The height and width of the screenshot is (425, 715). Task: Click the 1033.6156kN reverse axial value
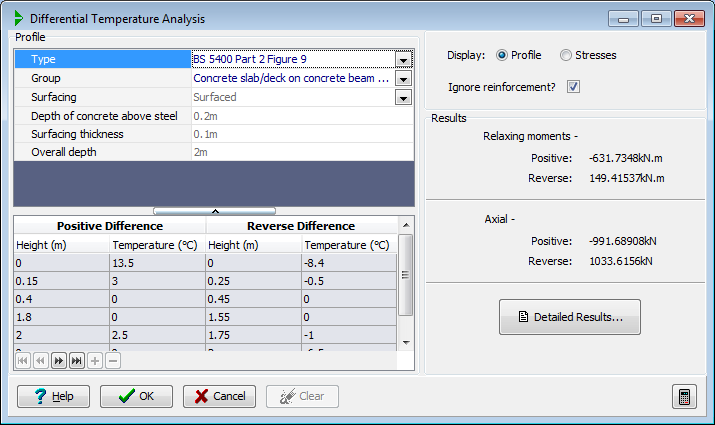pos(621,261)
